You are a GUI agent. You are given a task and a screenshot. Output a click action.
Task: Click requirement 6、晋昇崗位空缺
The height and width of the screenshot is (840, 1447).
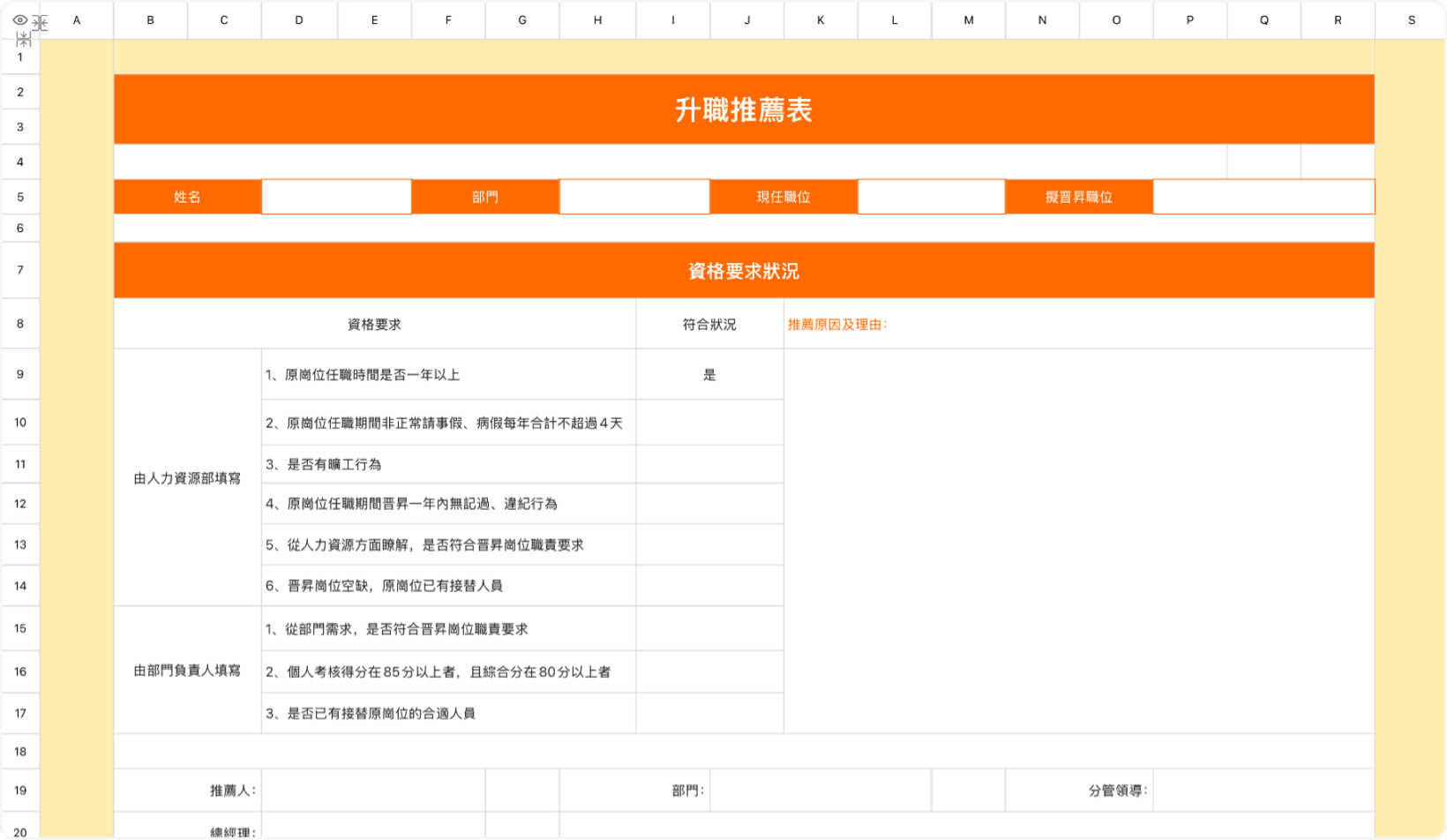[x=448, y=586]
